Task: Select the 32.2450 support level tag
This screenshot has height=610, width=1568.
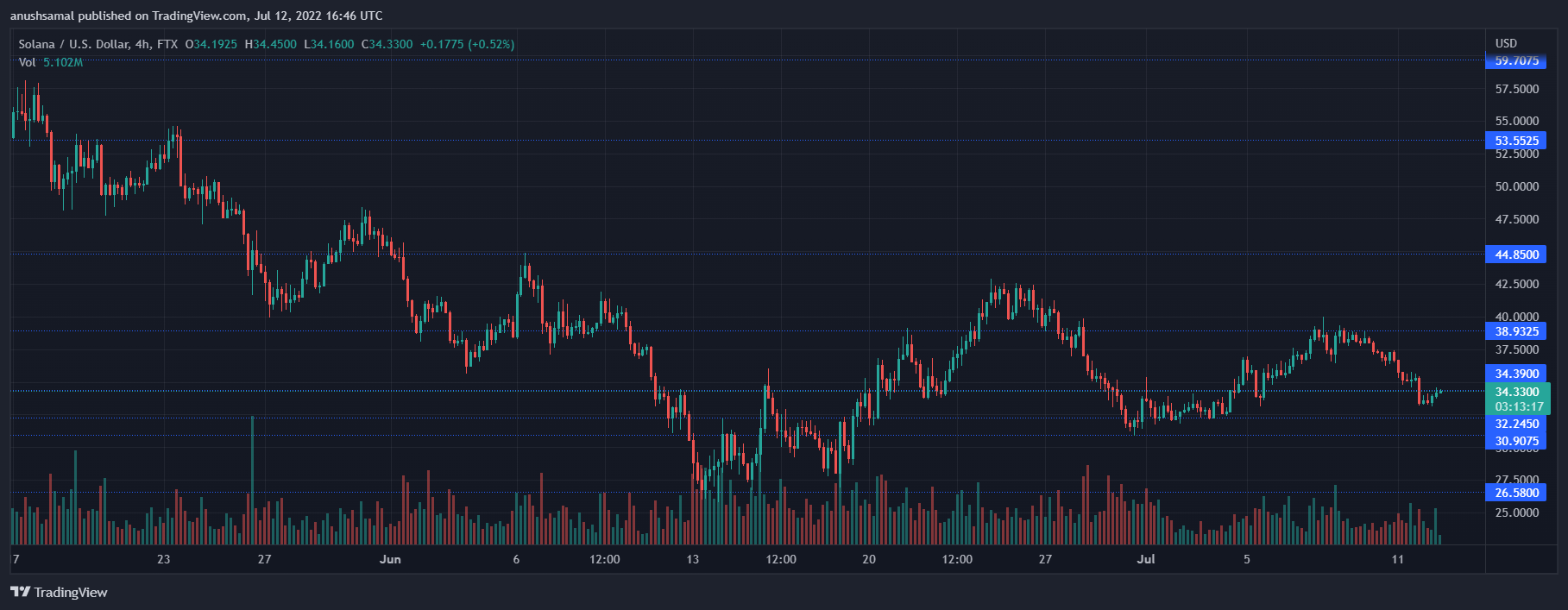Action: point(1516,424)
